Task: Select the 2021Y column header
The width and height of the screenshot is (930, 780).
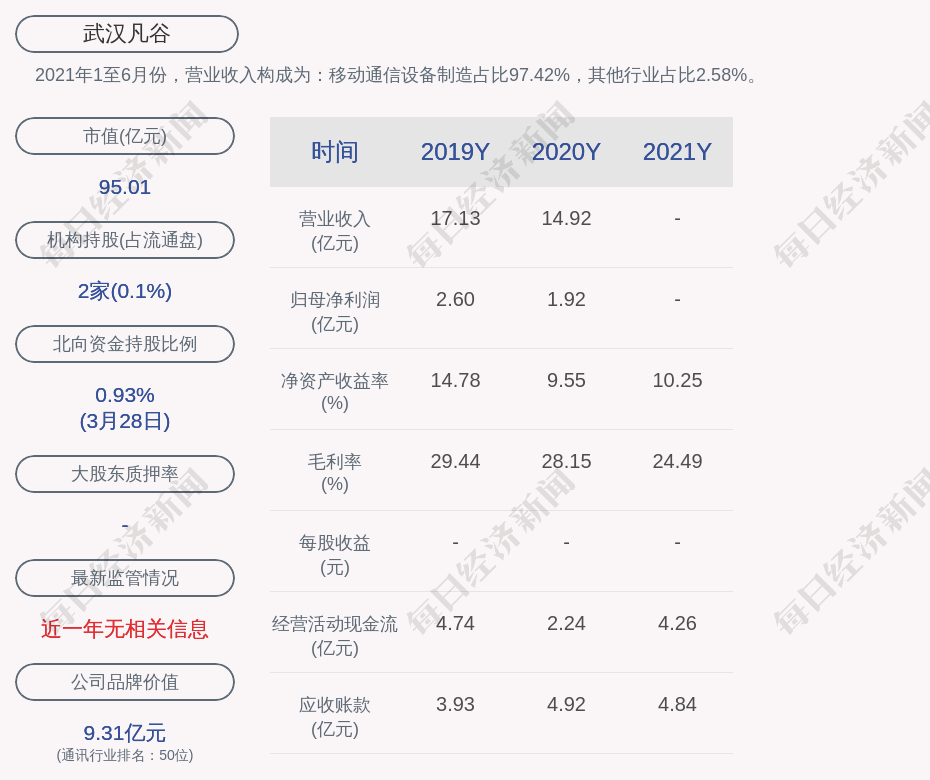Action: (x=677, y=152)
